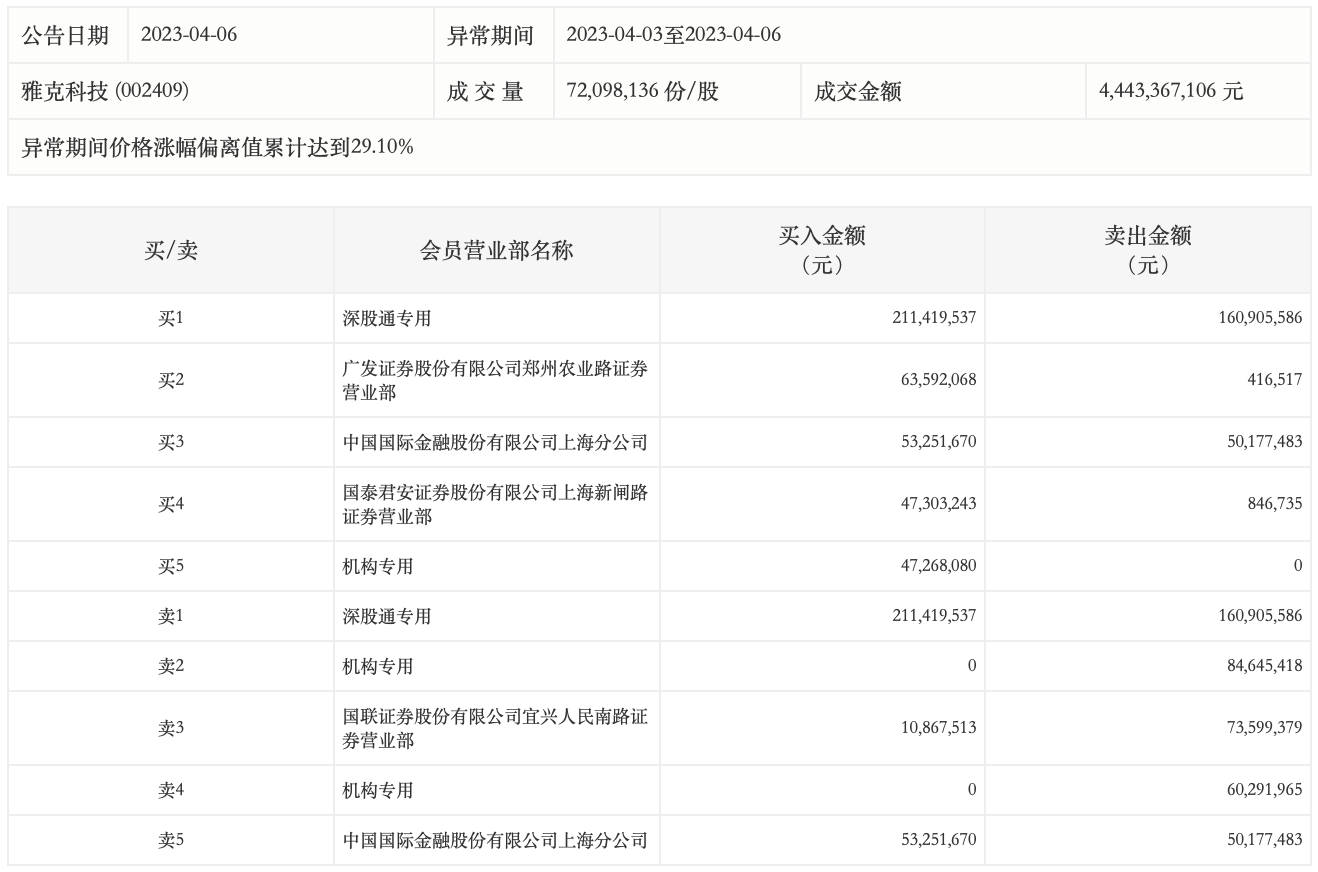The image size is (1318, 872).
Task: Click the 买/卖 column header
Action: coord(171,250)
